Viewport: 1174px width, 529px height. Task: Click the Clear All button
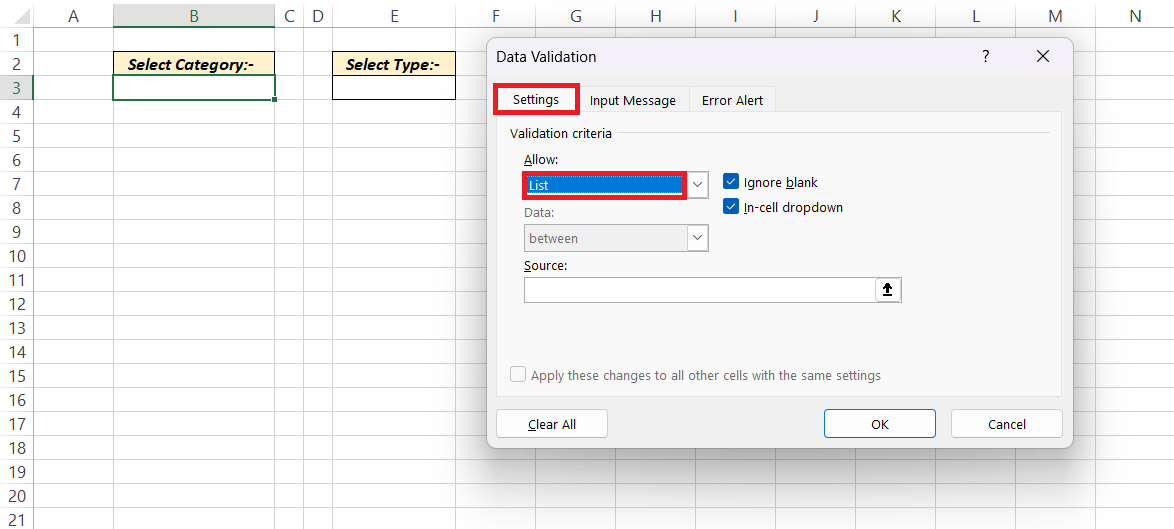coord(552,424)
